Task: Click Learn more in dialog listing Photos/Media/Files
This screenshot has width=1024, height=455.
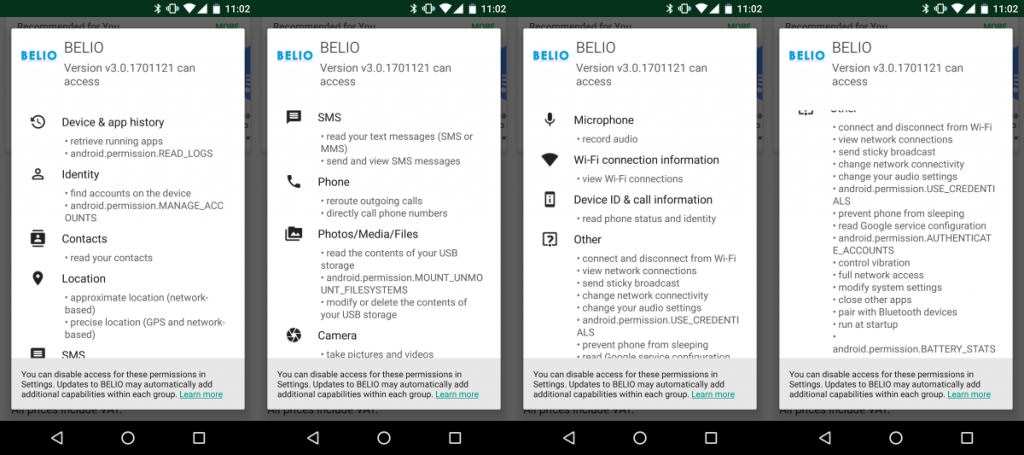Action: 457,394
